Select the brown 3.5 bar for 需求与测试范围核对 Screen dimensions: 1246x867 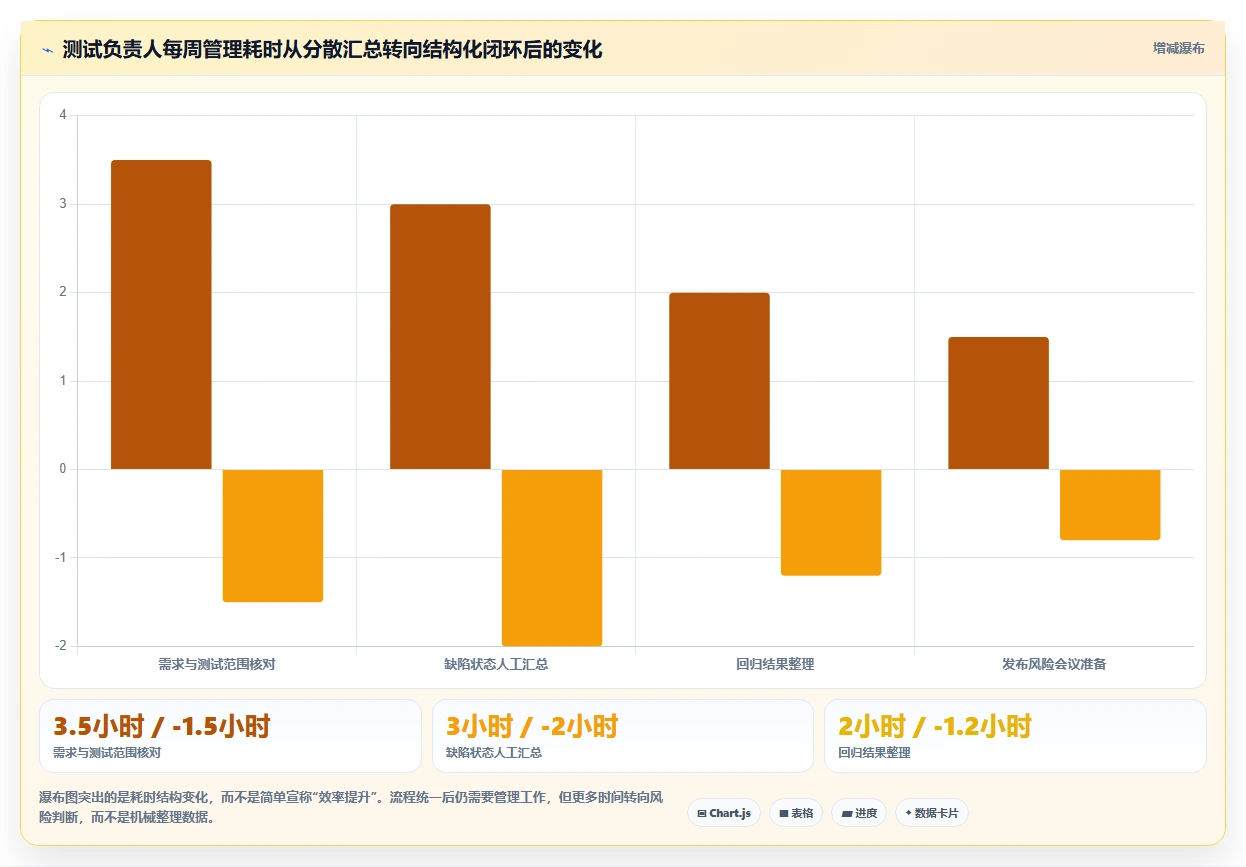click(161, 314)
